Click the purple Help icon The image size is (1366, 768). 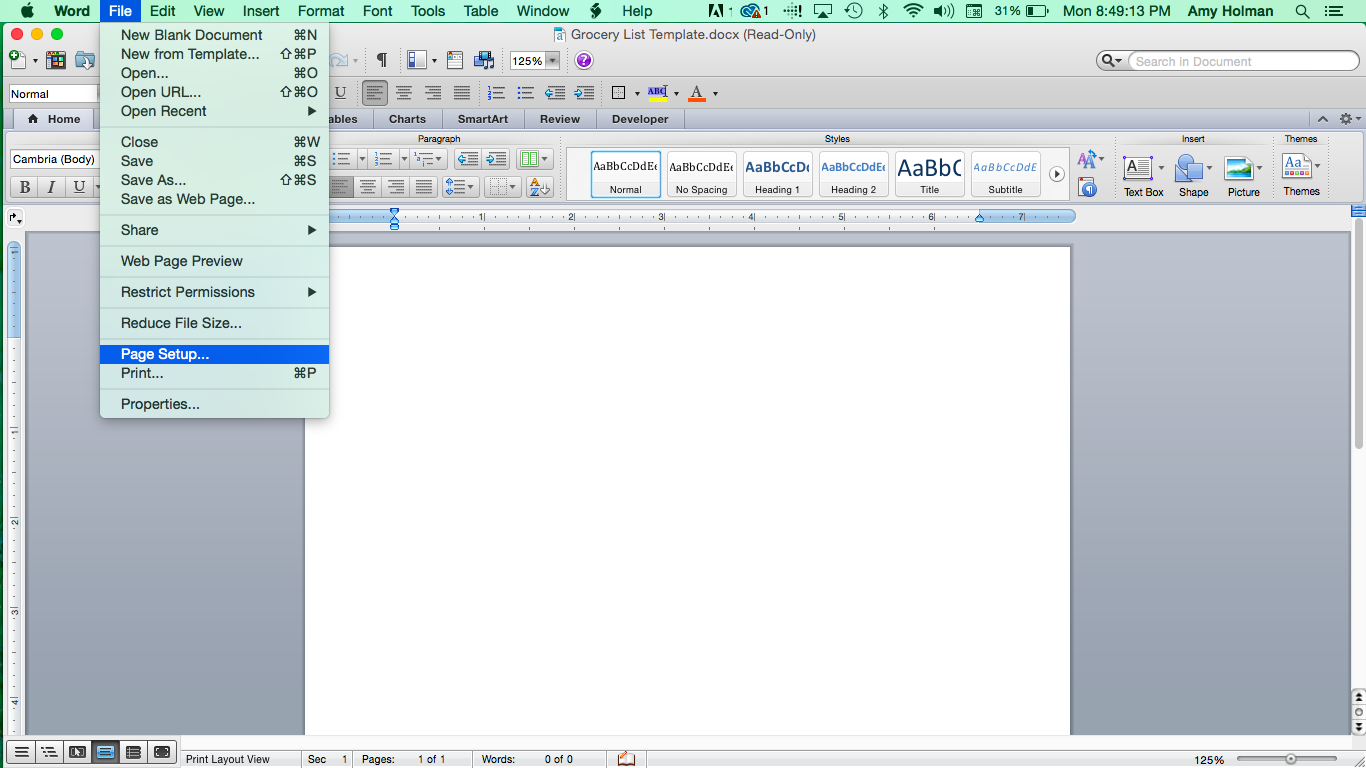pos(584,61)
